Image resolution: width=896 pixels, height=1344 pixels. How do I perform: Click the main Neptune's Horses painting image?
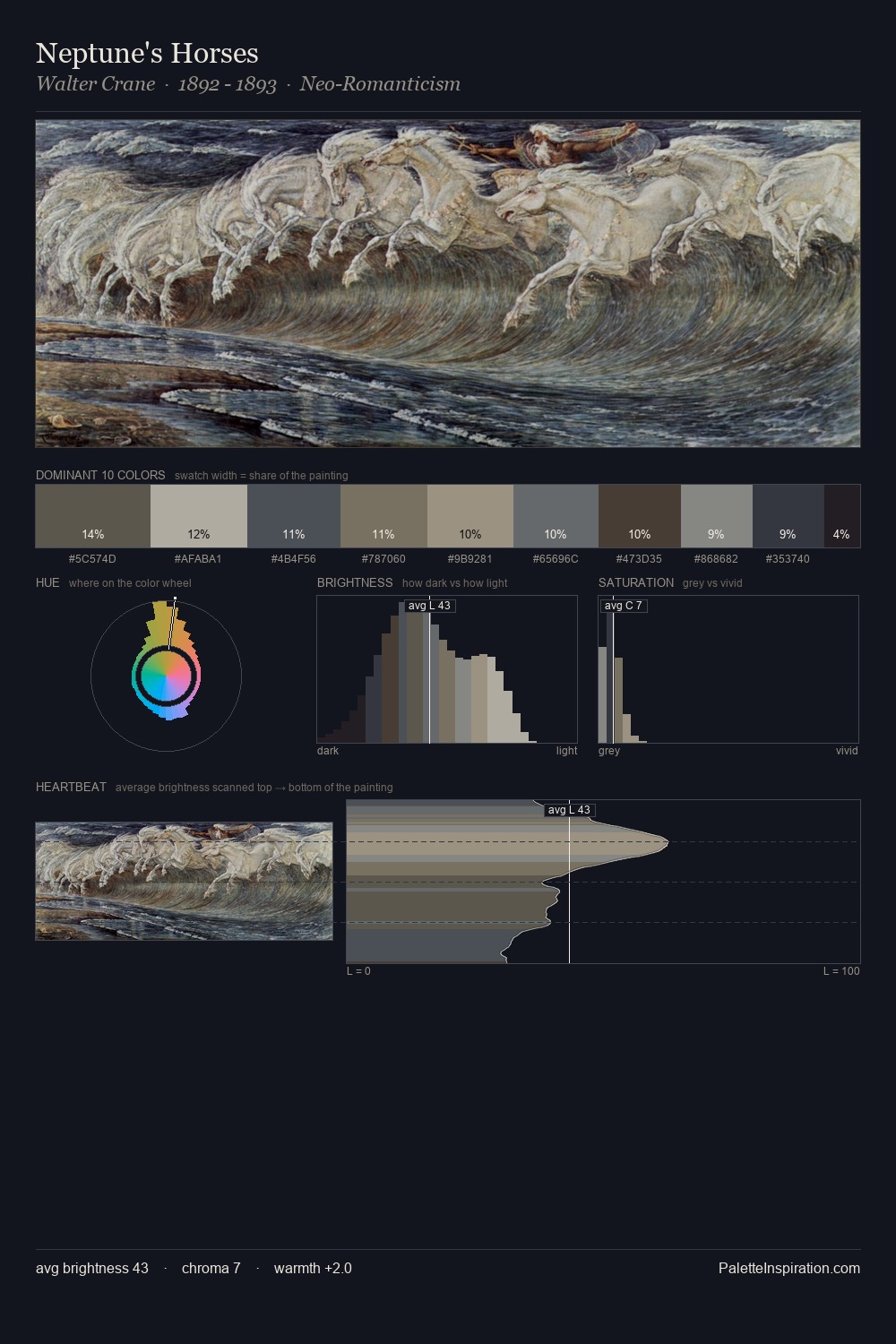click(448, 284)
